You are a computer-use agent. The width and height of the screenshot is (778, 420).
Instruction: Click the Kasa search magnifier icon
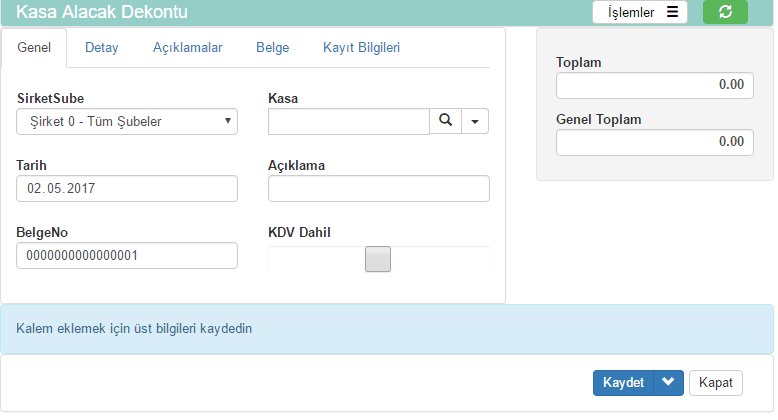click(x=445, y=121)
